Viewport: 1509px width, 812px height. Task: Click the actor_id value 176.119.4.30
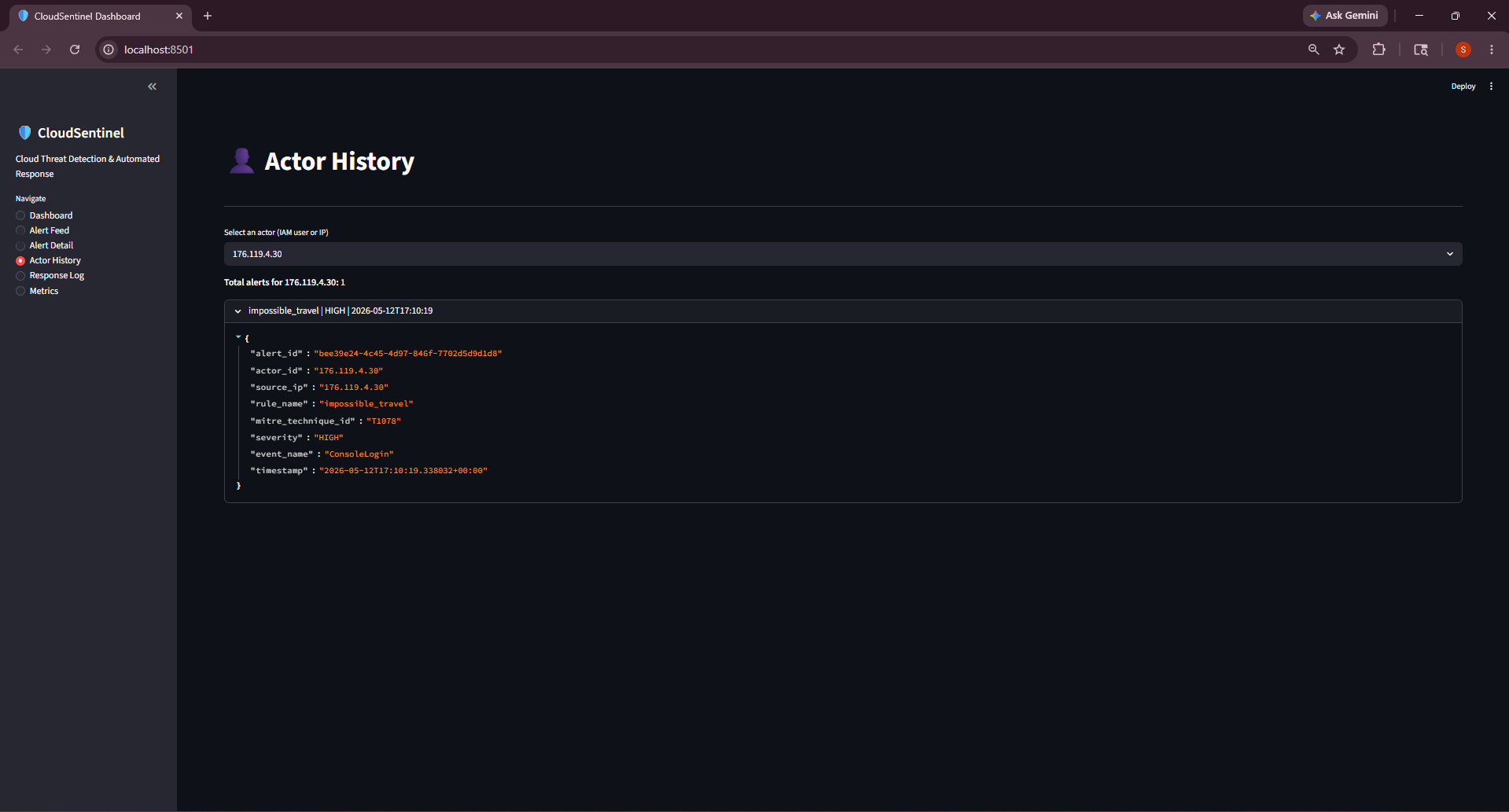click(348, 370)
